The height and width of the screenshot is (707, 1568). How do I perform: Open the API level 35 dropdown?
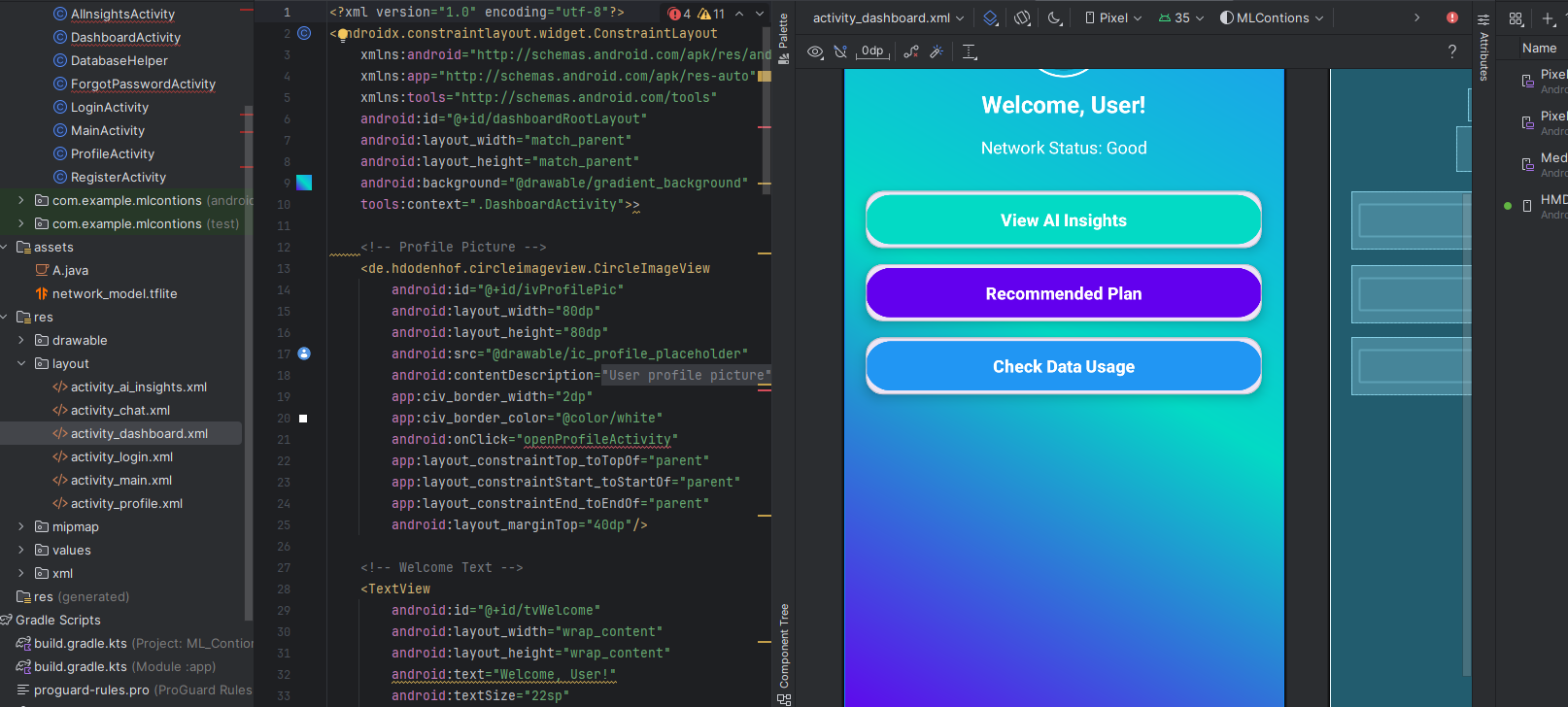1181,17
